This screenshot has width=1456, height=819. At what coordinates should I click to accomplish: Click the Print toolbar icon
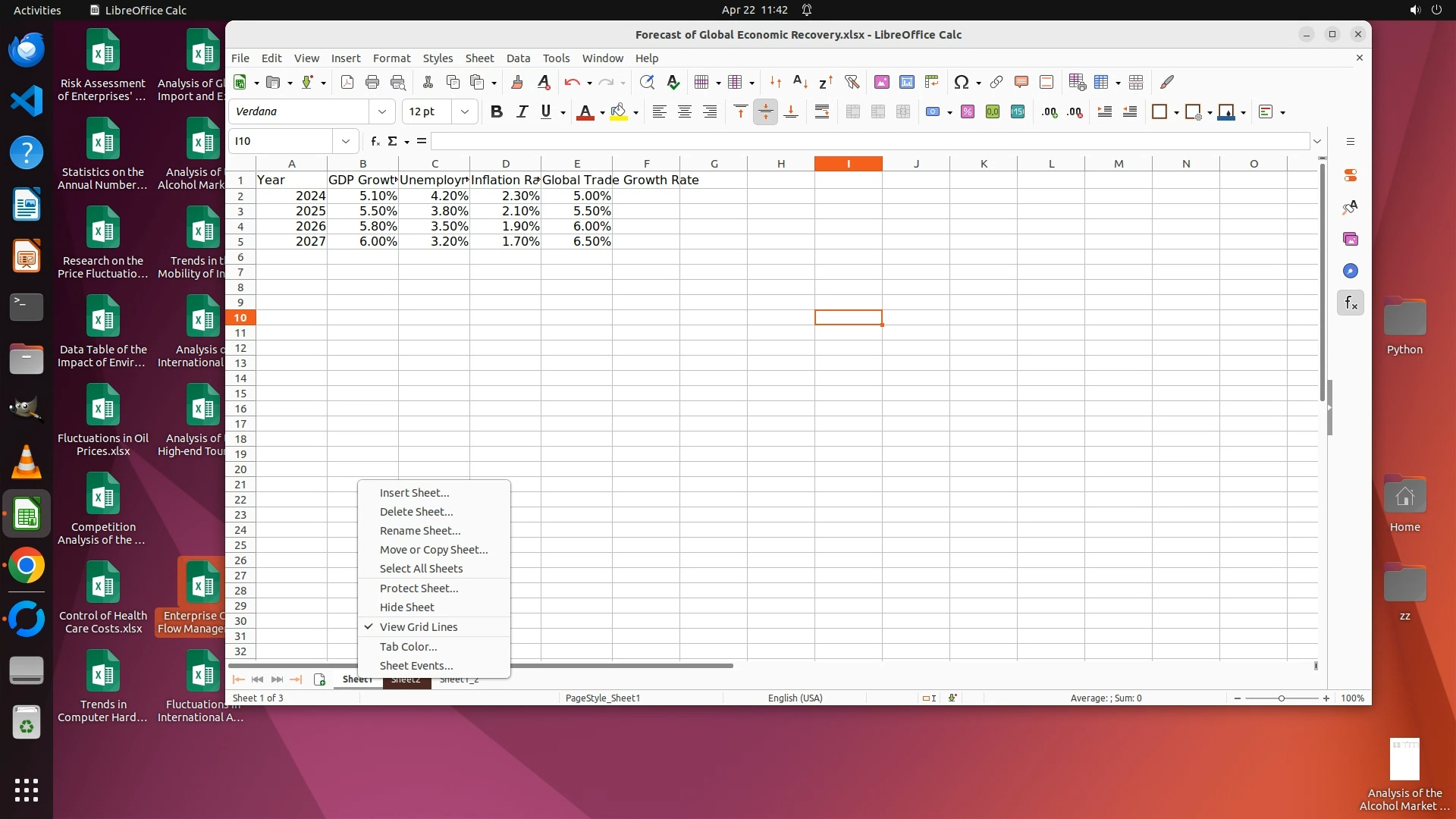pos(372,82)
